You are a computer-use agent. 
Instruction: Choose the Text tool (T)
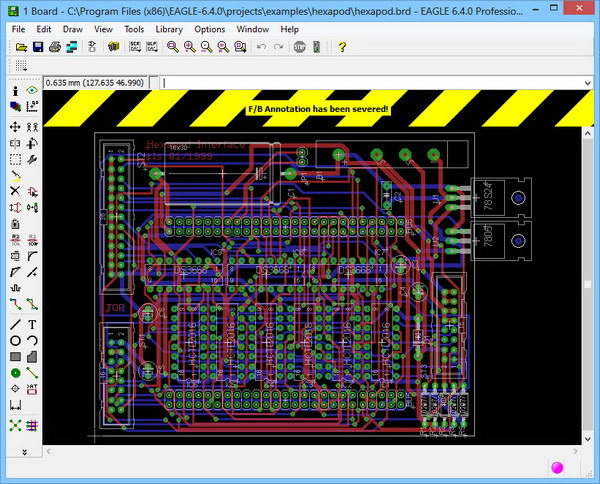(32, 324)
